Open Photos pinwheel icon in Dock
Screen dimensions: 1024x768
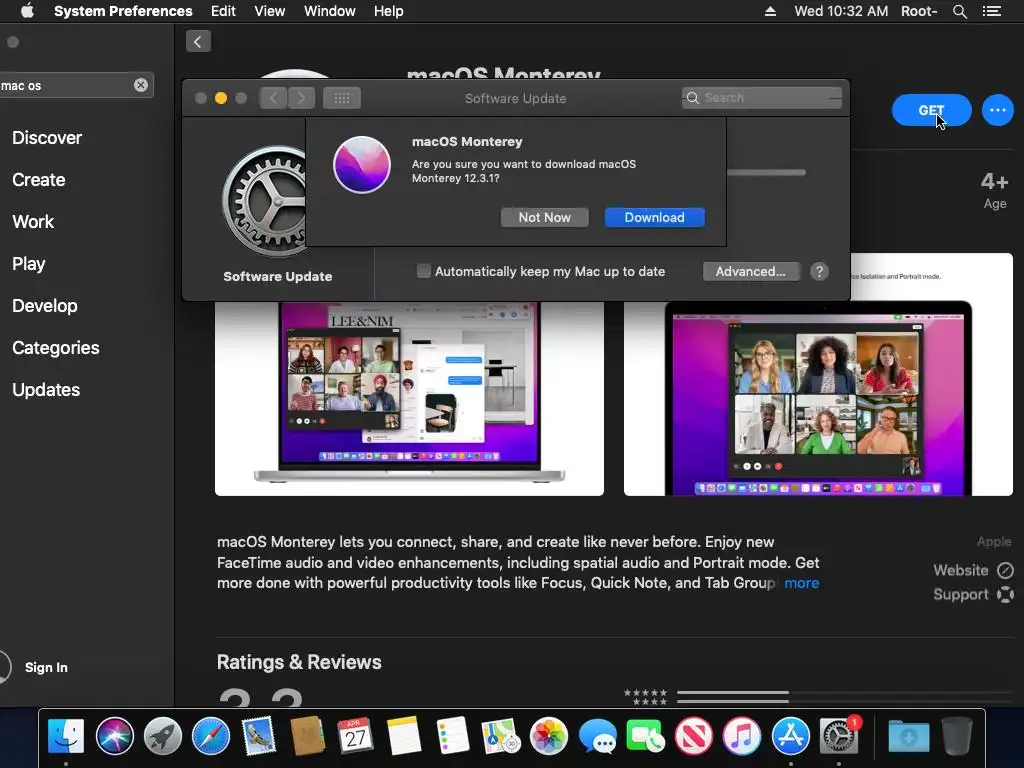[549, 735]
